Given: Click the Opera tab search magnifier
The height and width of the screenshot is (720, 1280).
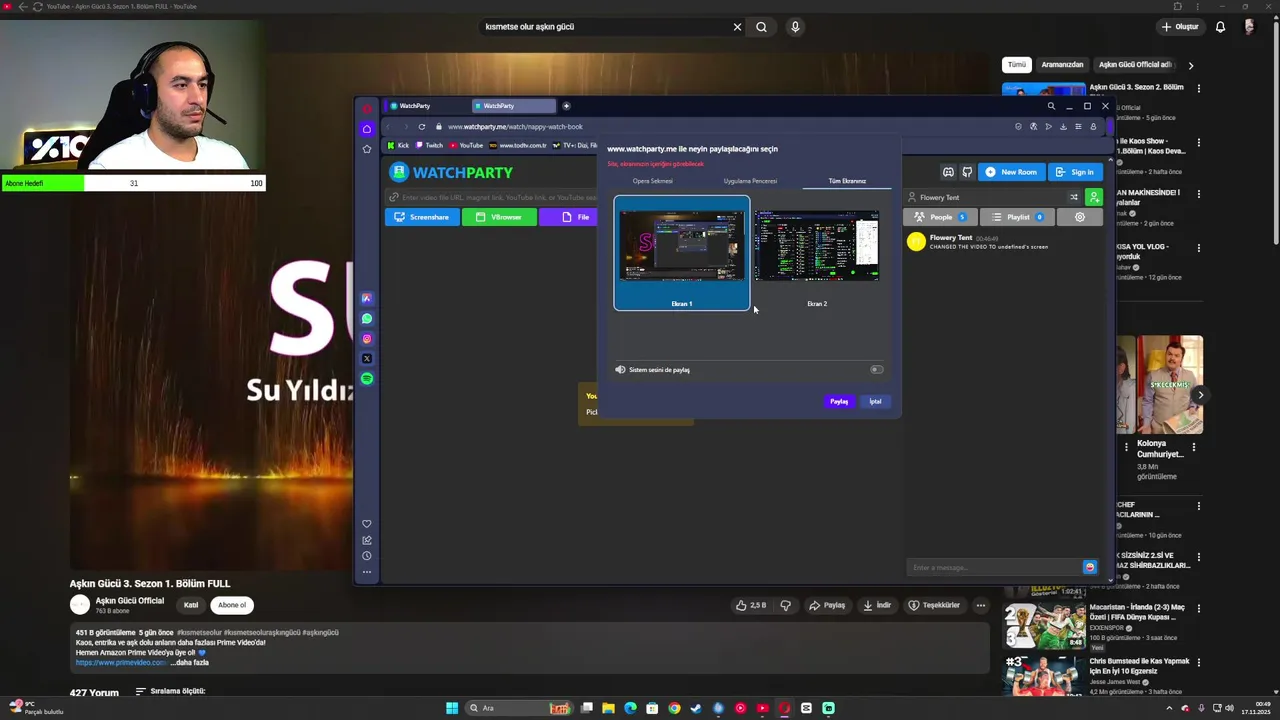Looking at the screenshot, I should [1051, 106].
